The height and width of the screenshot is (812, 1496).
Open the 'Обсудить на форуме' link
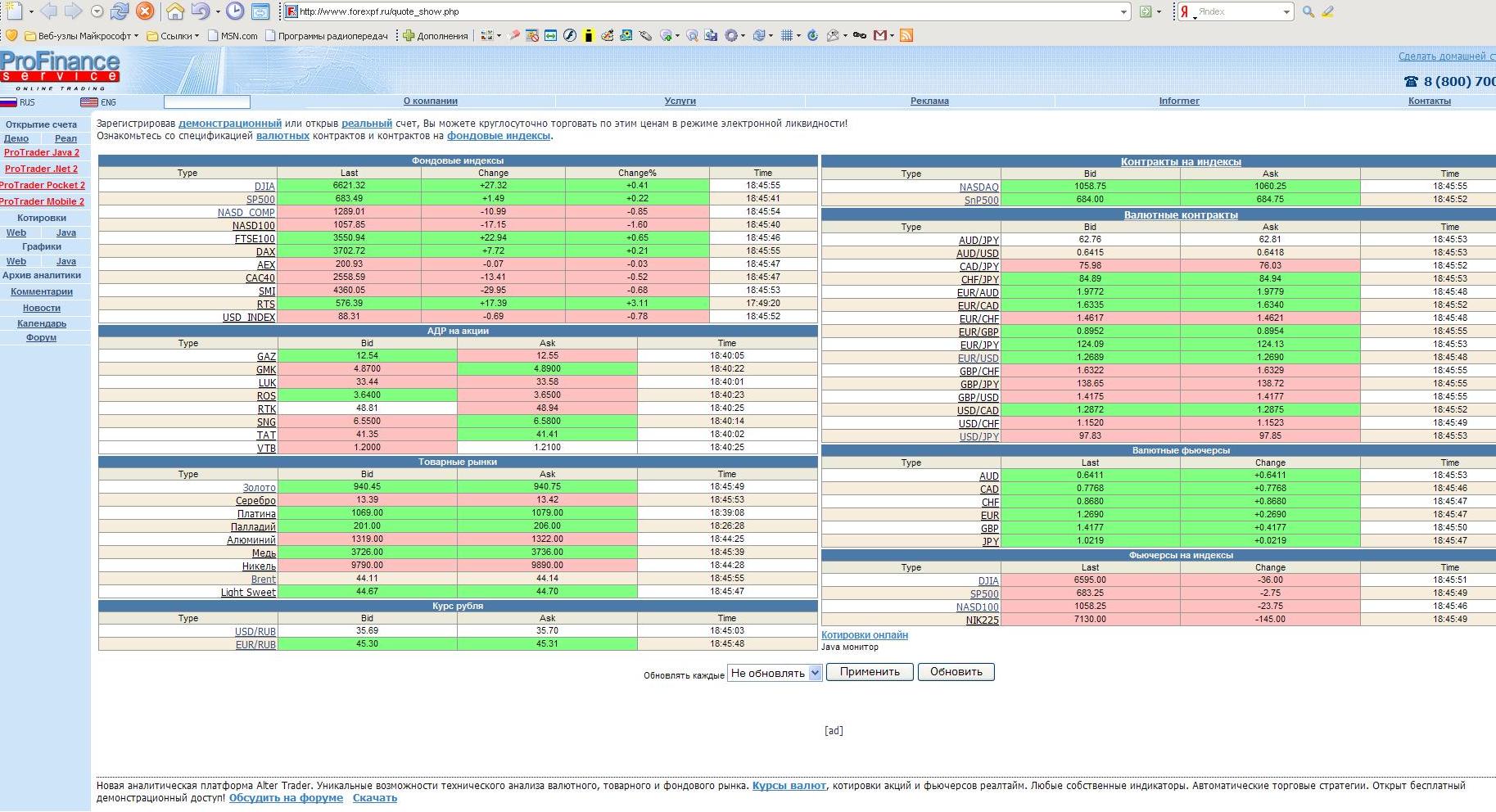pos(286,798)
